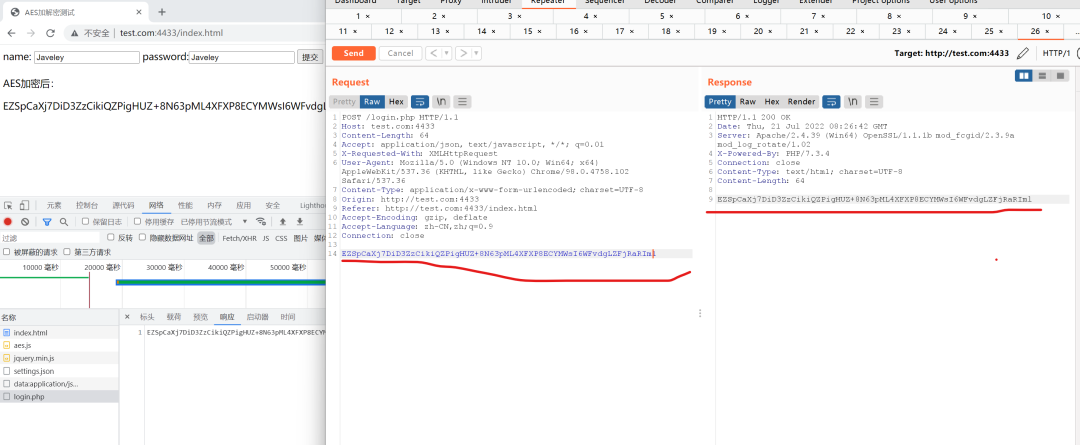Image resolution: width=1080 pixels, height=445 pixels.
Task: Click the 不安全 warning icon in the address bar
Action: [75, 33]
